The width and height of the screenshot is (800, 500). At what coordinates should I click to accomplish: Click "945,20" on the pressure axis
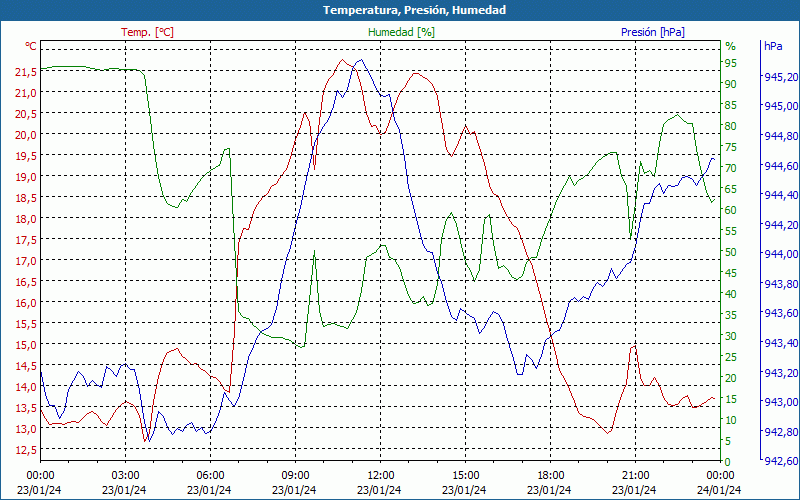pos(781,77)
